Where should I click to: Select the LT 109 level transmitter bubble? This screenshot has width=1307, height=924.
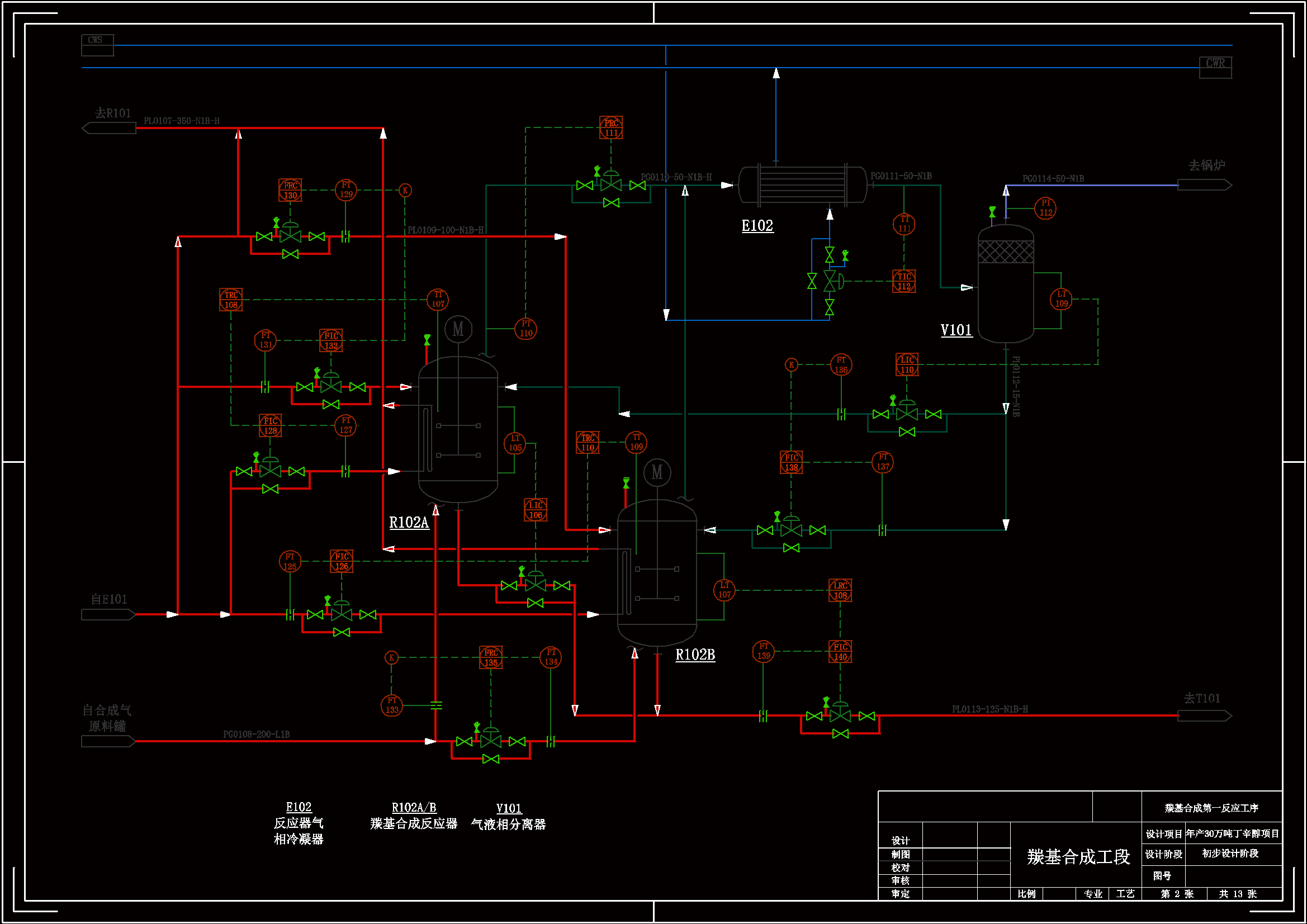coord(1061,299)
